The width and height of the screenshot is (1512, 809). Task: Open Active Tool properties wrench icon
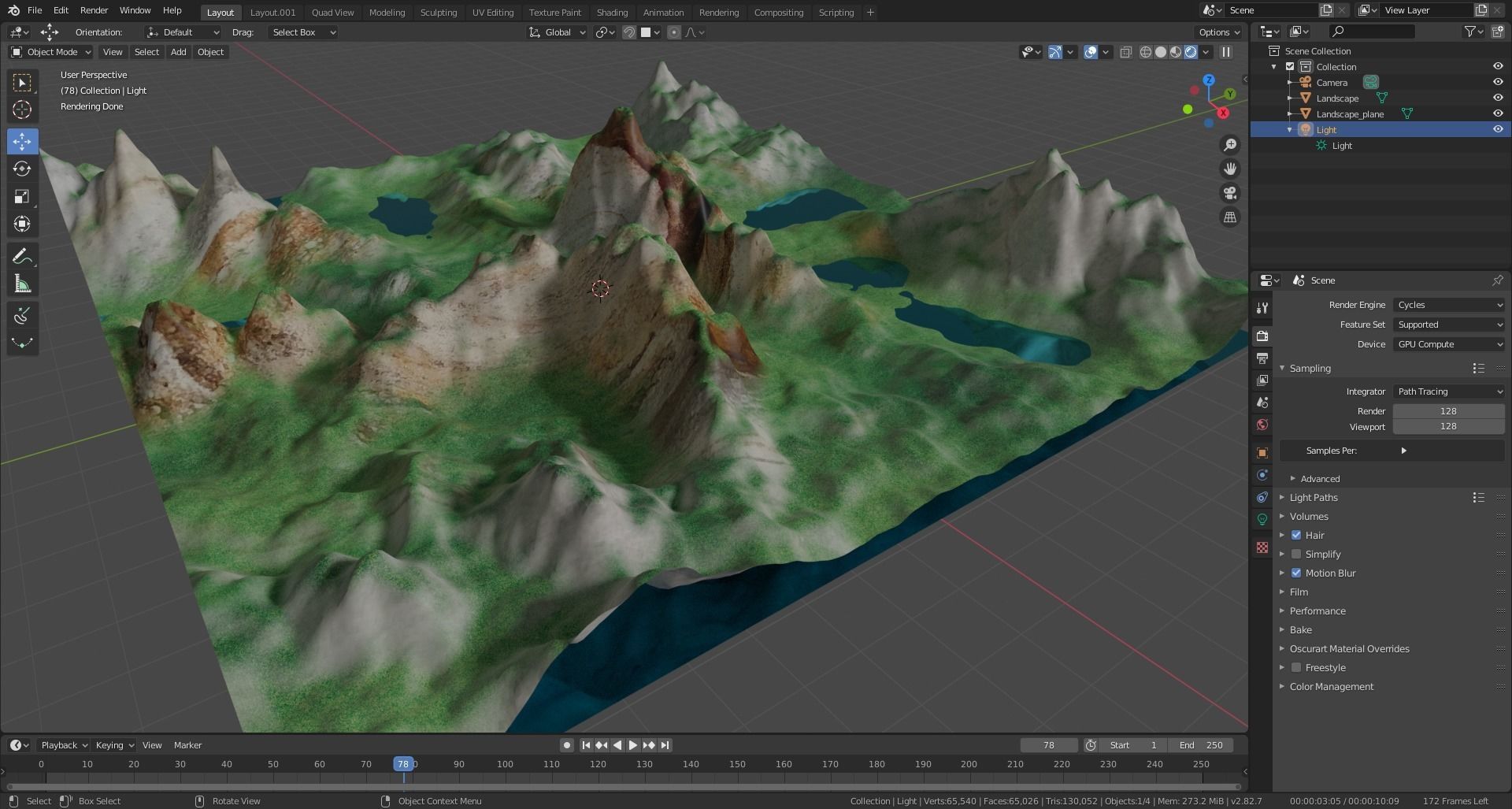coord(1262,308)
